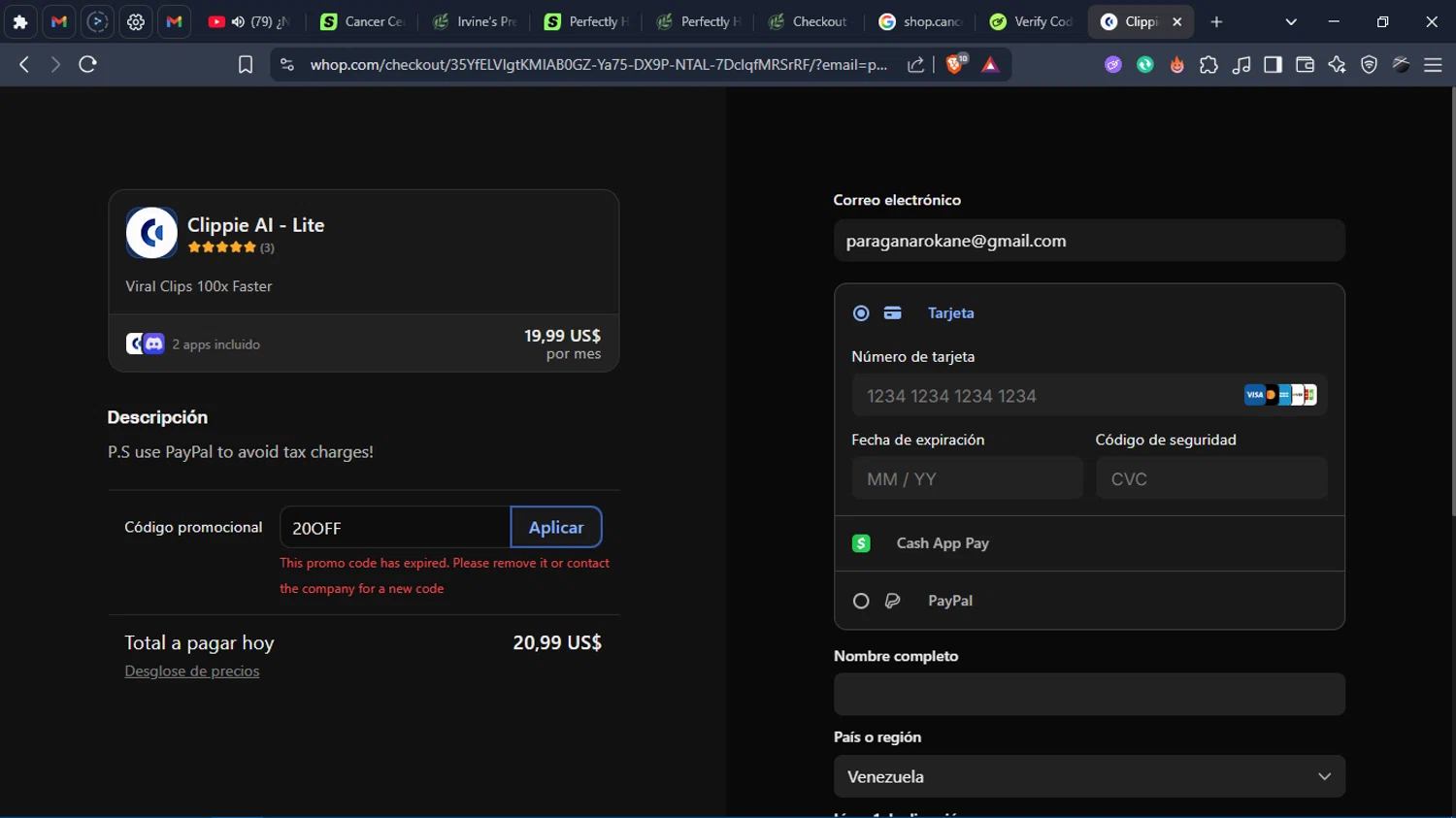Open the purple round extension icon
Viewport: 1456px width, 818px height.
pos(1113,65)
